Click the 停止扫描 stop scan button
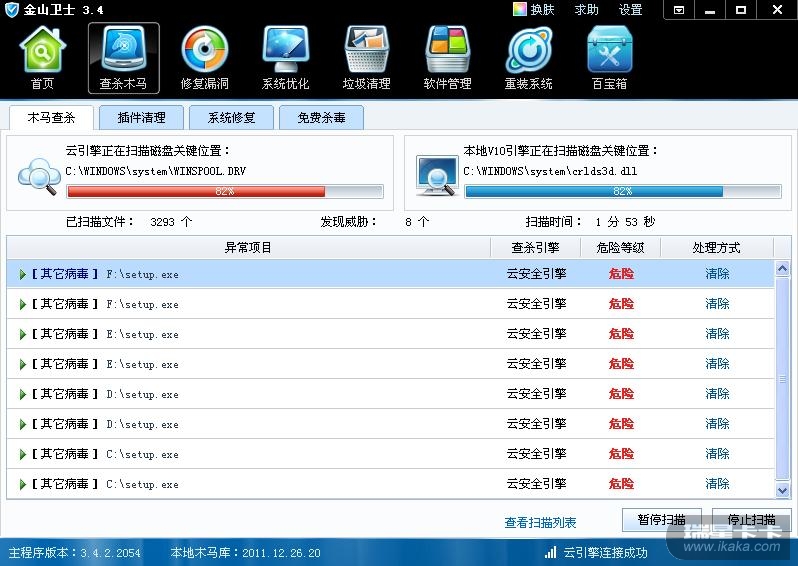 coord(751,520)
